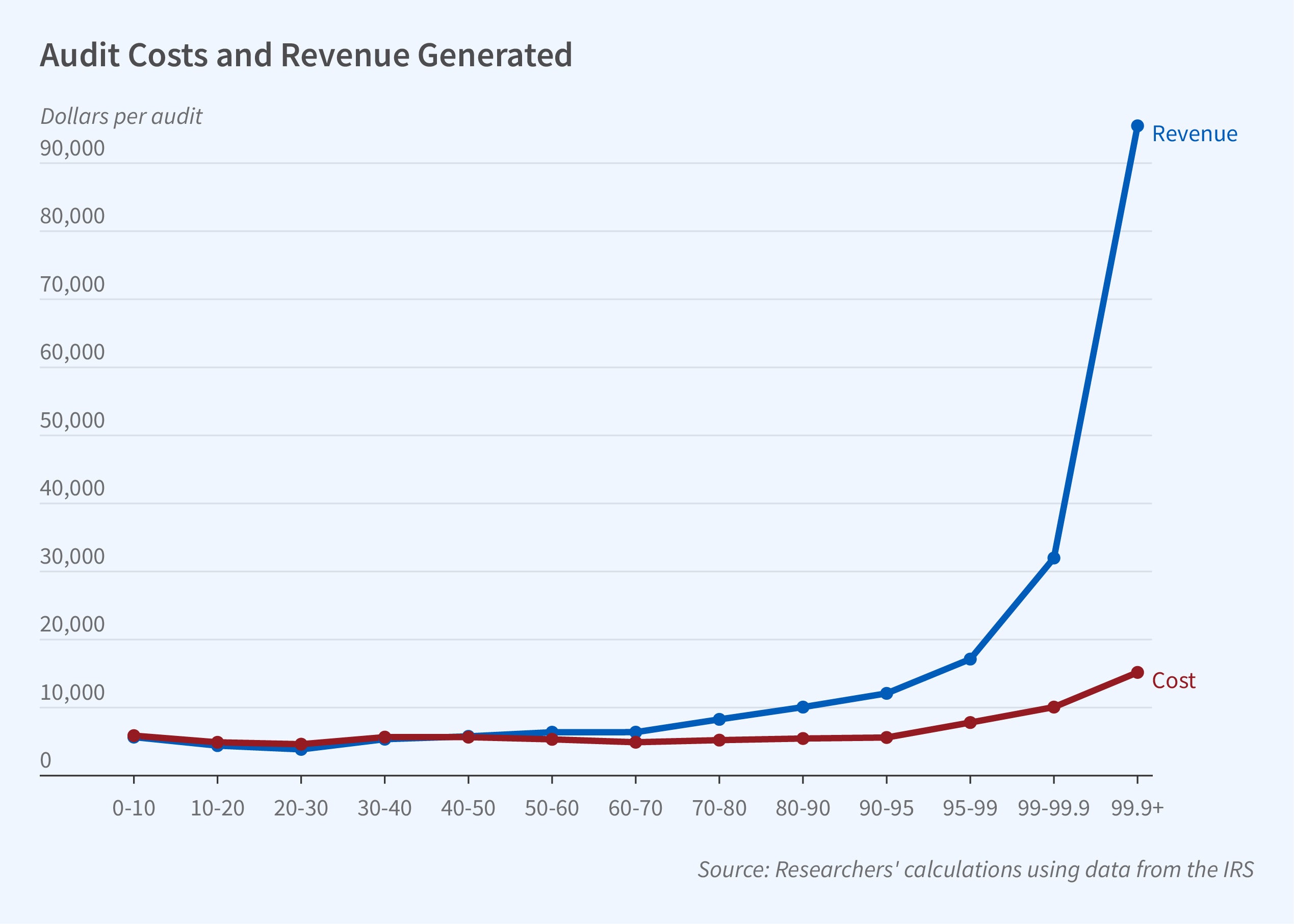This screenshot has height=924, width=1294.
Task: Click the Revenue point at 99-99.9
Action: pyautogui.click(x=1053, y=558)
